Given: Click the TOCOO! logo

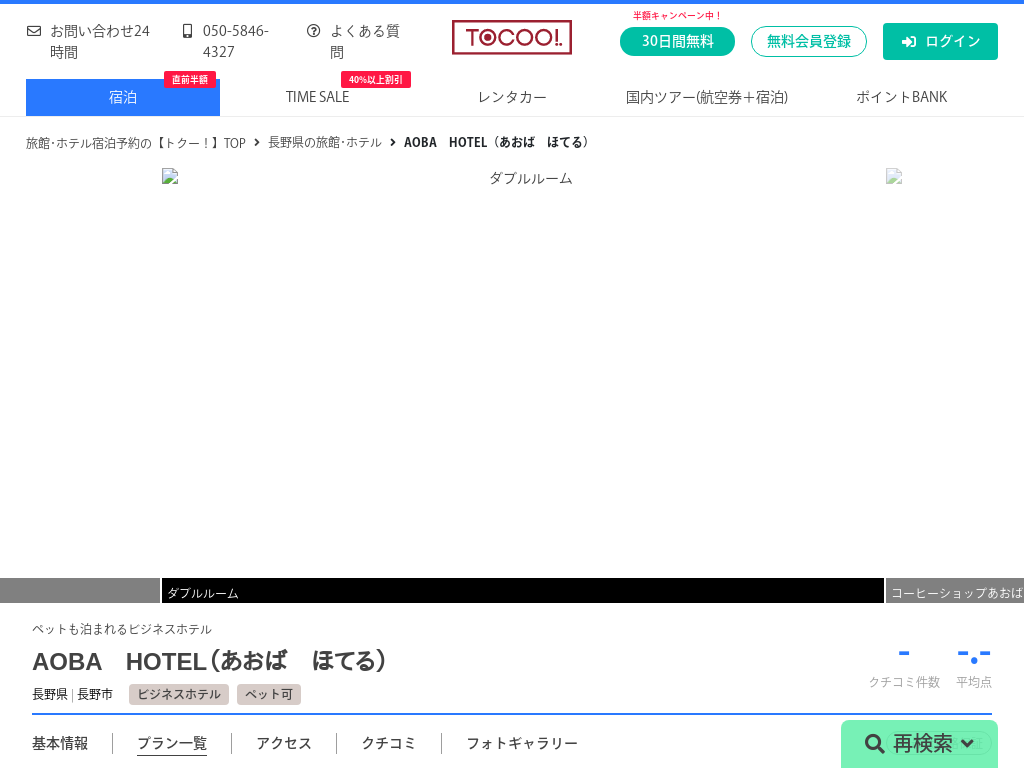Looking at the screenshot, I should click(511, 38).
